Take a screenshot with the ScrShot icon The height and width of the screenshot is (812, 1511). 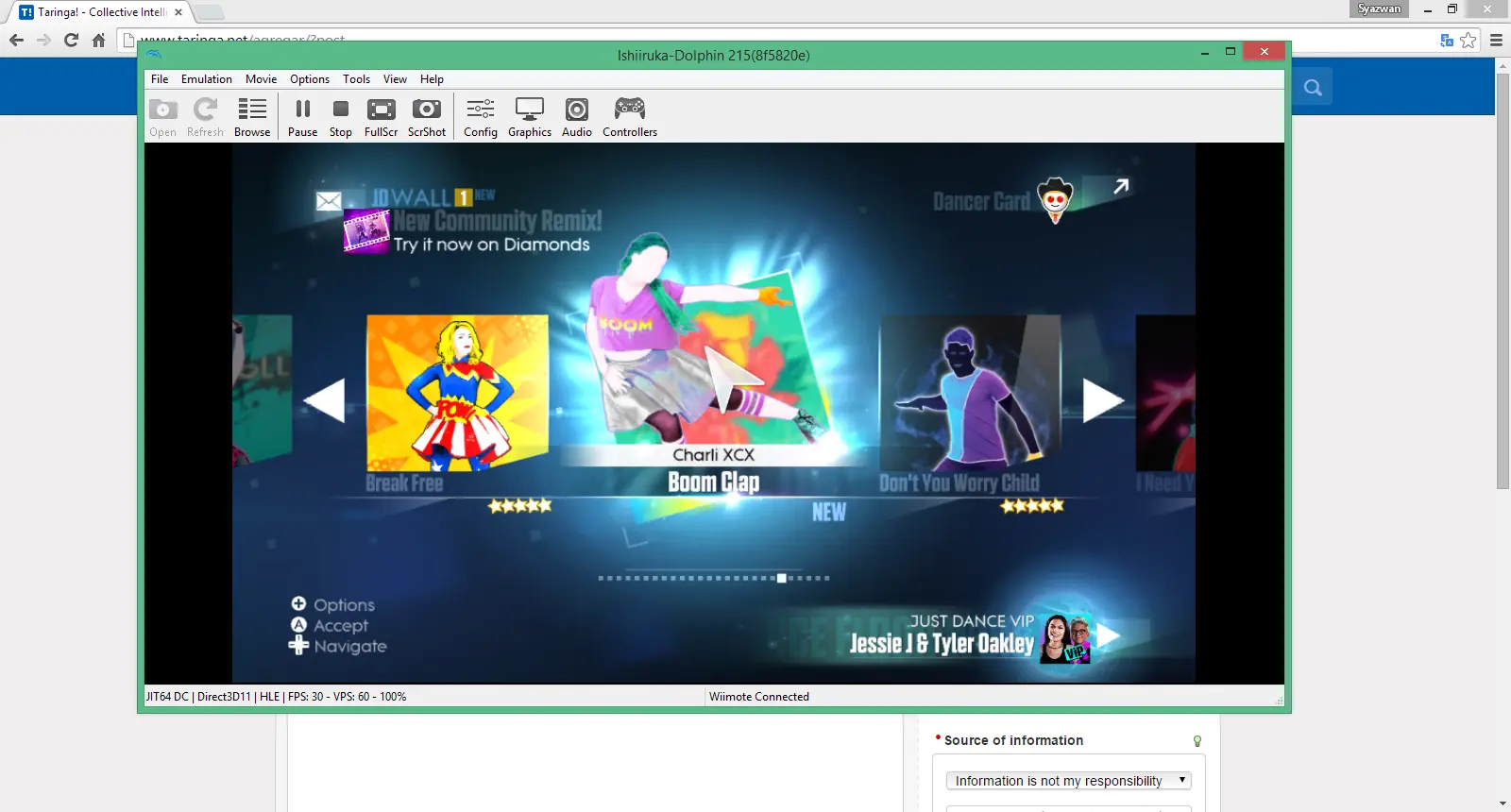427,118
